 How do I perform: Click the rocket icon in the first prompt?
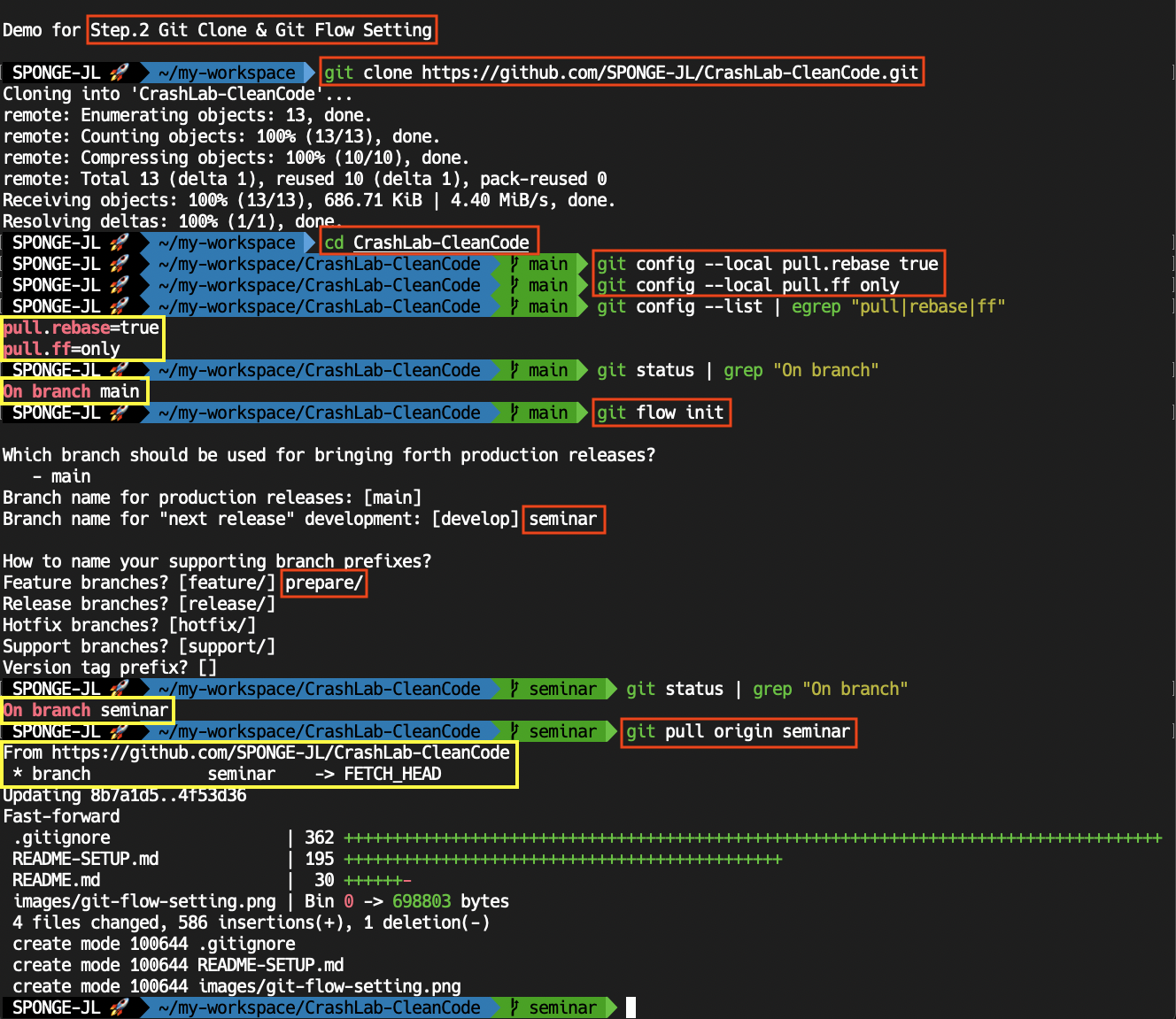click(x=120, y=72)
